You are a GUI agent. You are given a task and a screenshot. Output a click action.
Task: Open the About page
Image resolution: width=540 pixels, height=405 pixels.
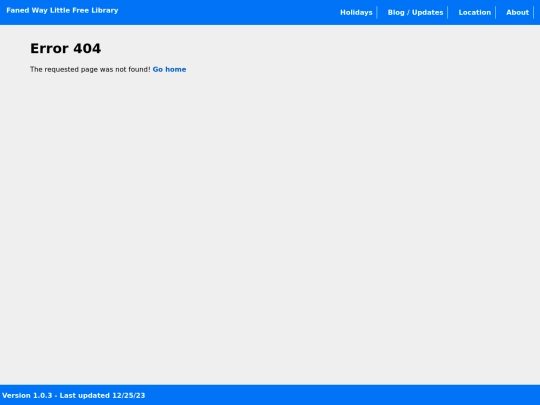click(517, 12)
